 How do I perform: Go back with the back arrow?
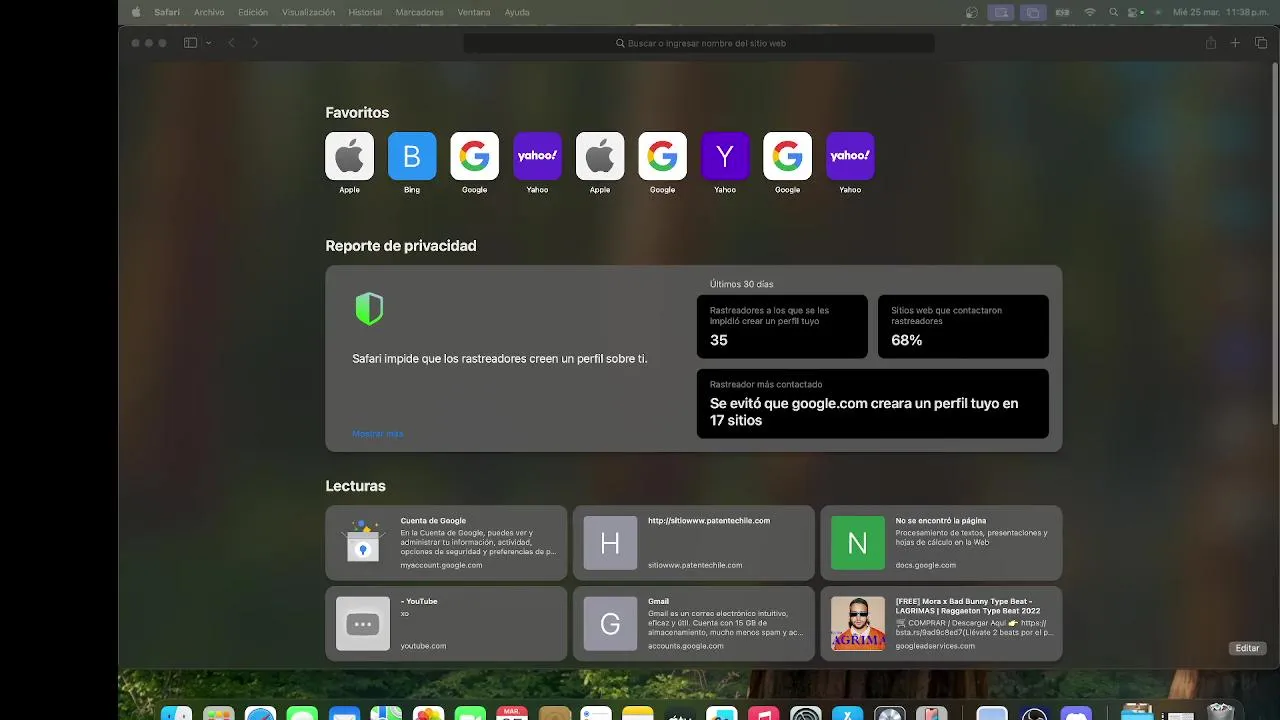tap(231, 43)
